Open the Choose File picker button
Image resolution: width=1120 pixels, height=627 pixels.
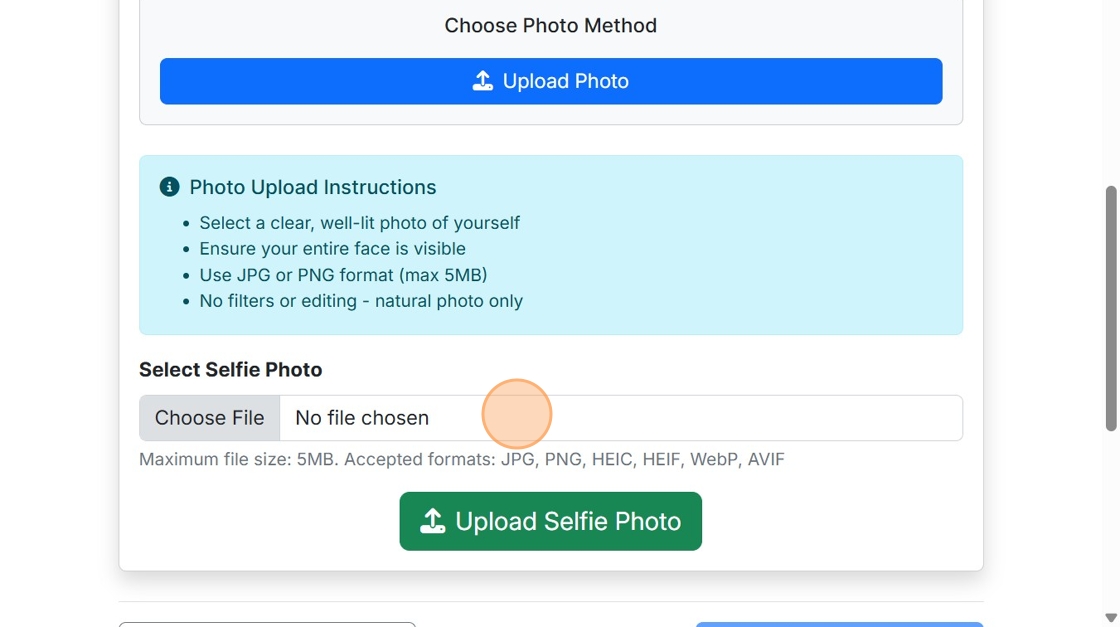(210, 418)
